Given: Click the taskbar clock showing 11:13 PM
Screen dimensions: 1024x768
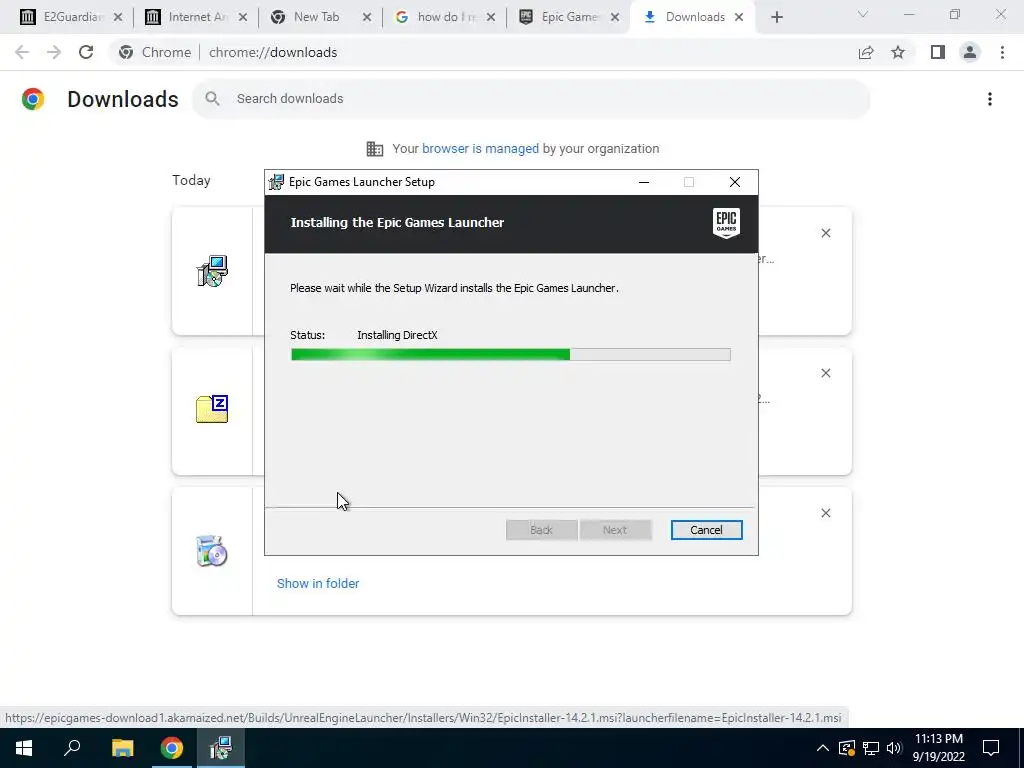Looking at the screenshot, I should (938, 748).
